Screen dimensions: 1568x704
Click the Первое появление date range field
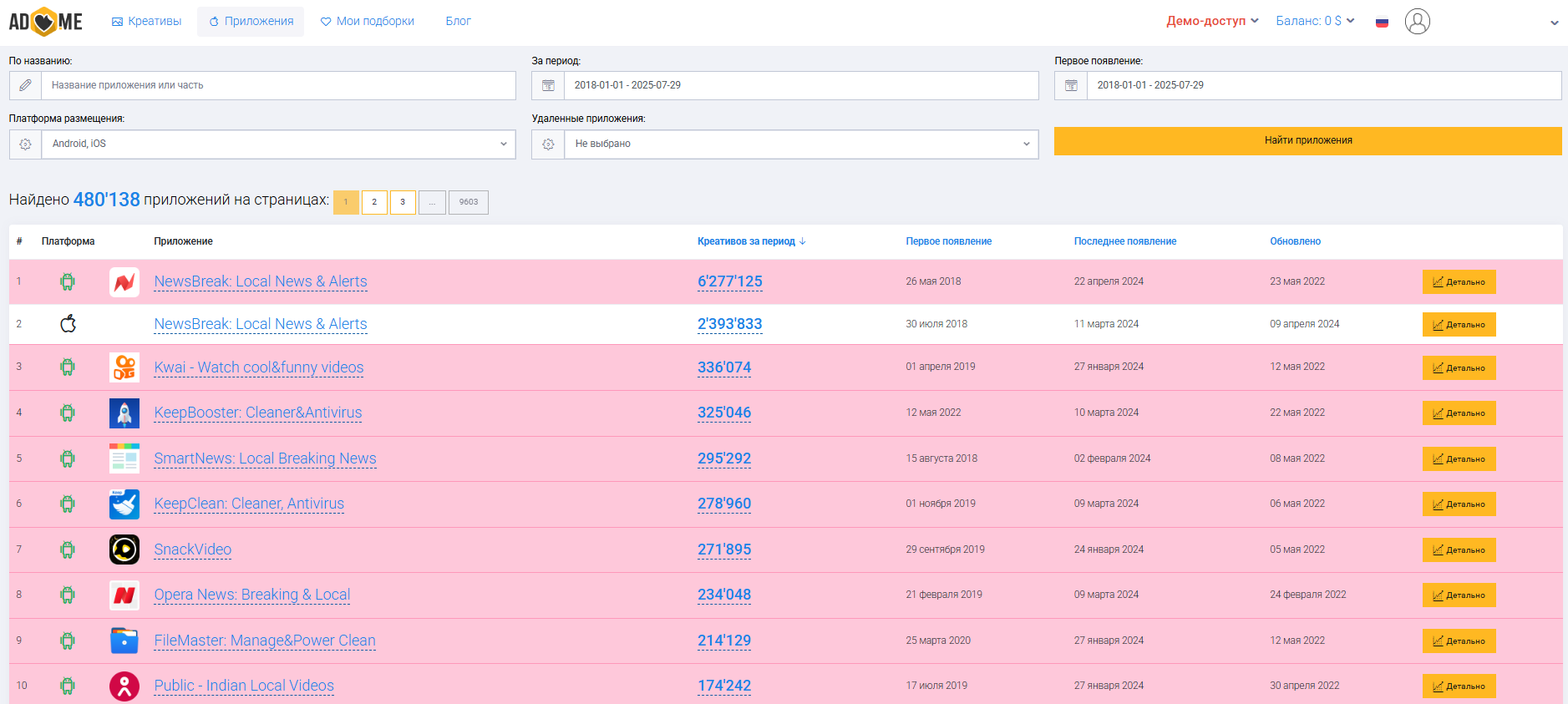1324,85
